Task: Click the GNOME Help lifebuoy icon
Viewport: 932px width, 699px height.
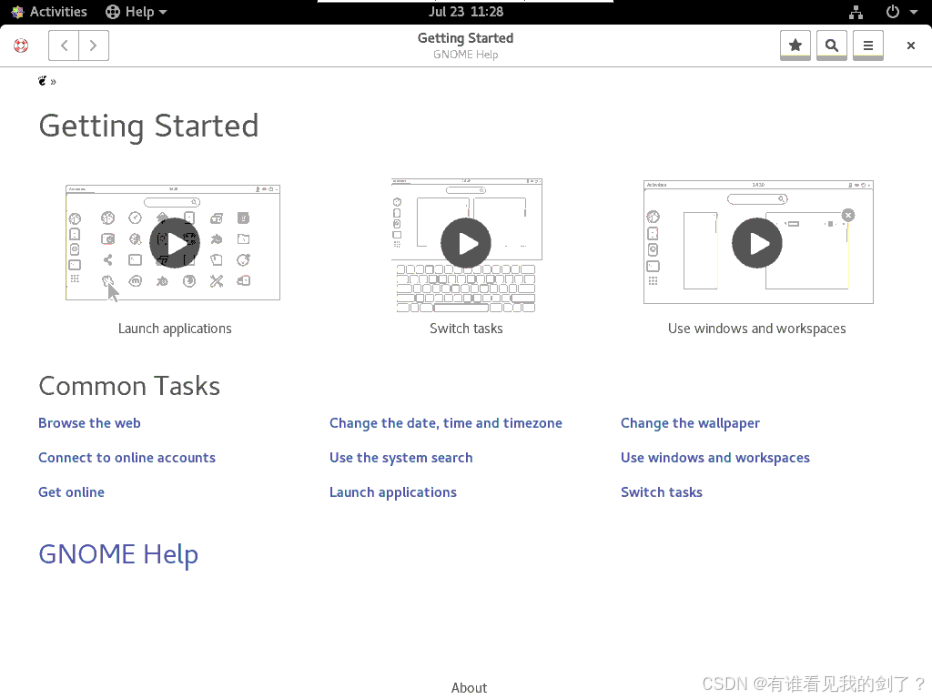Action: [21, 46]
